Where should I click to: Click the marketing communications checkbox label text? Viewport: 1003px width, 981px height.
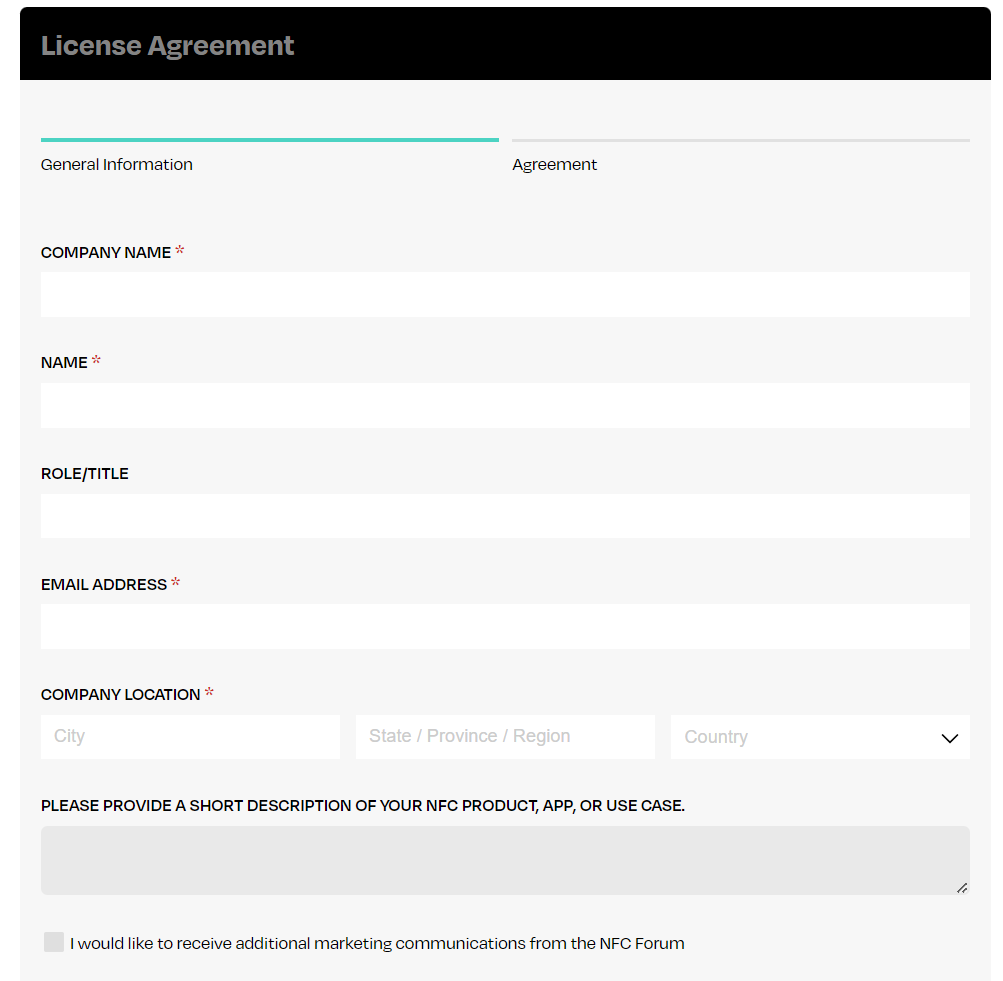tap(377, 943)
